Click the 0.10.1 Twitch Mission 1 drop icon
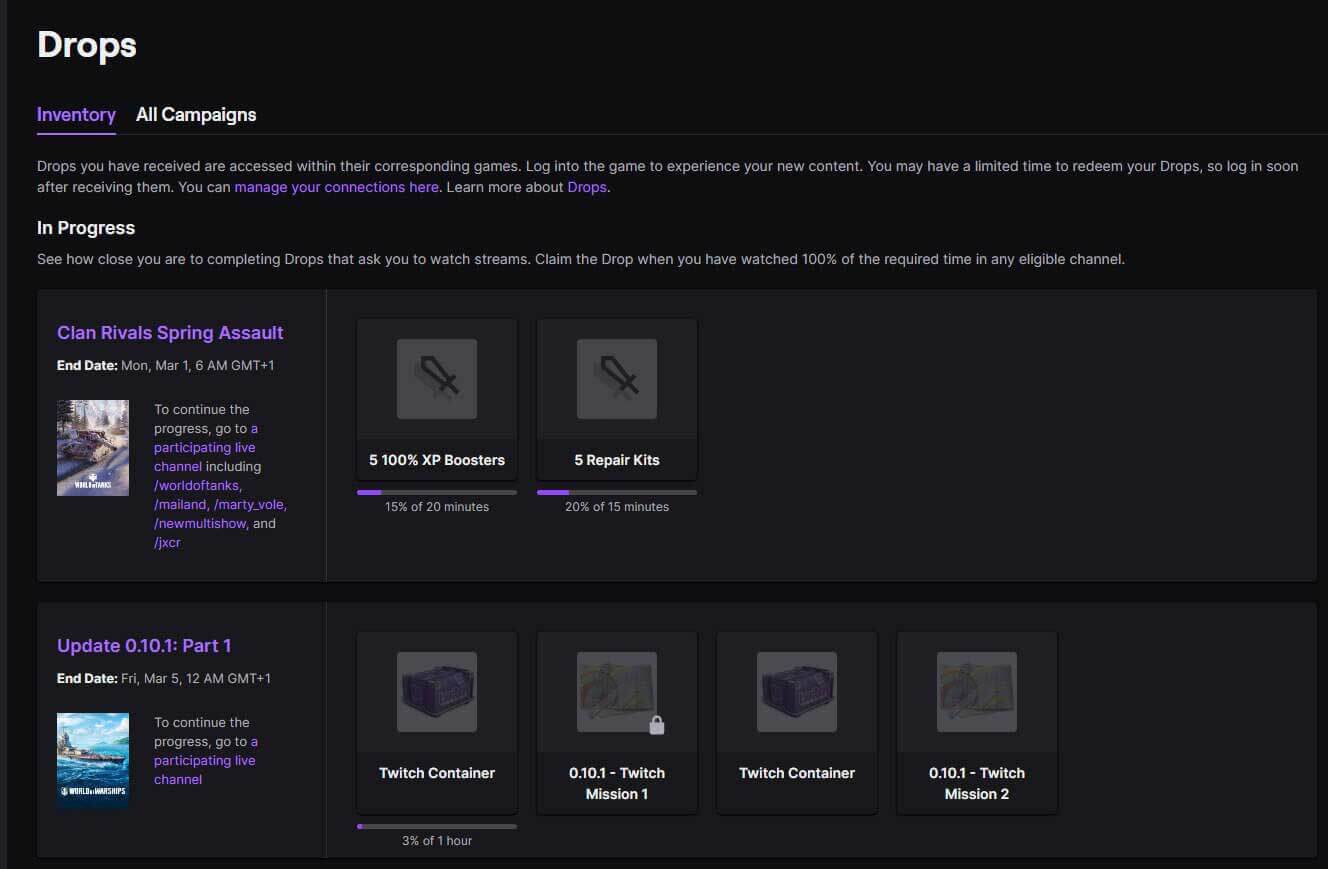 click(x=617, y=692)
